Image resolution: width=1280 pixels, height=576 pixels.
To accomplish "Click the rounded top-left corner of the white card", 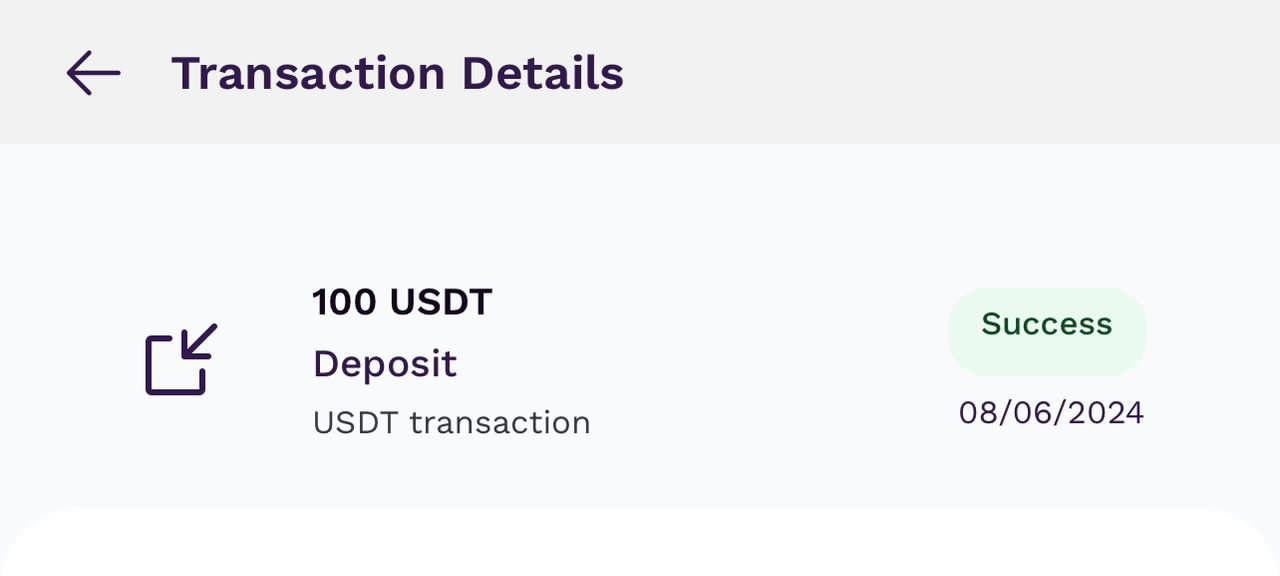I will [40, 540].
